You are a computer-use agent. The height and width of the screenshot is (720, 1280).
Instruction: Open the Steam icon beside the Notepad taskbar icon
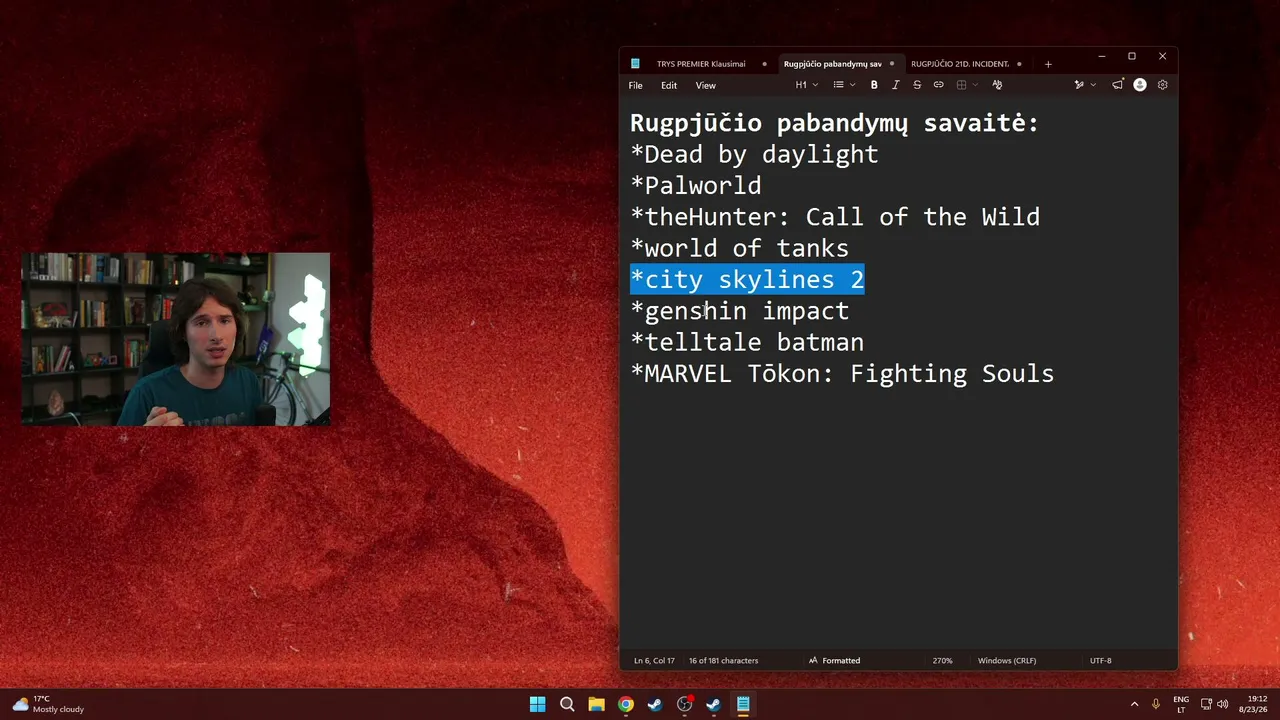point(714,704)
